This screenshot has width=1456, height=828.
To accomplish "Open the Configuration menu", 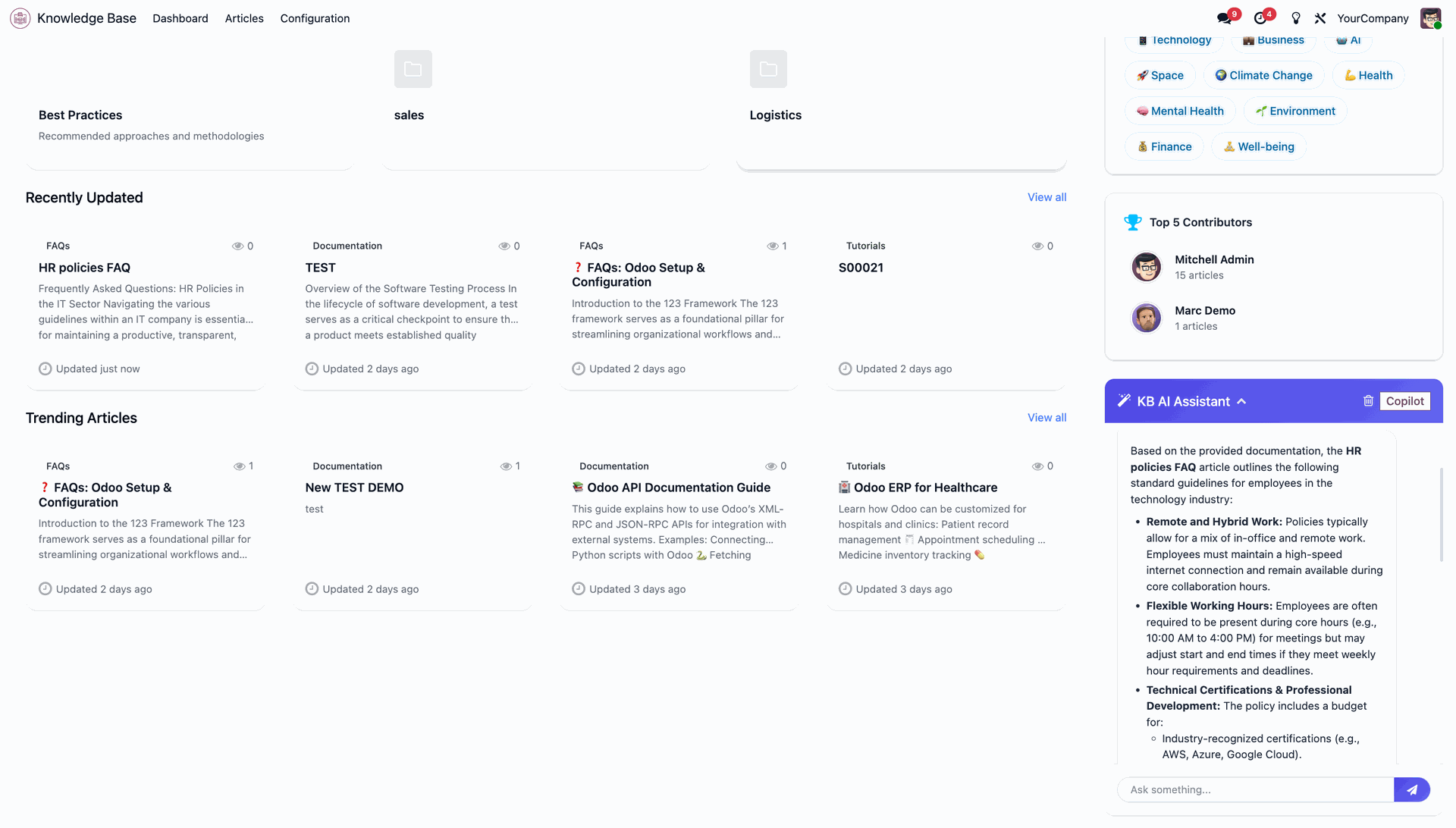I will click(315, 18).
